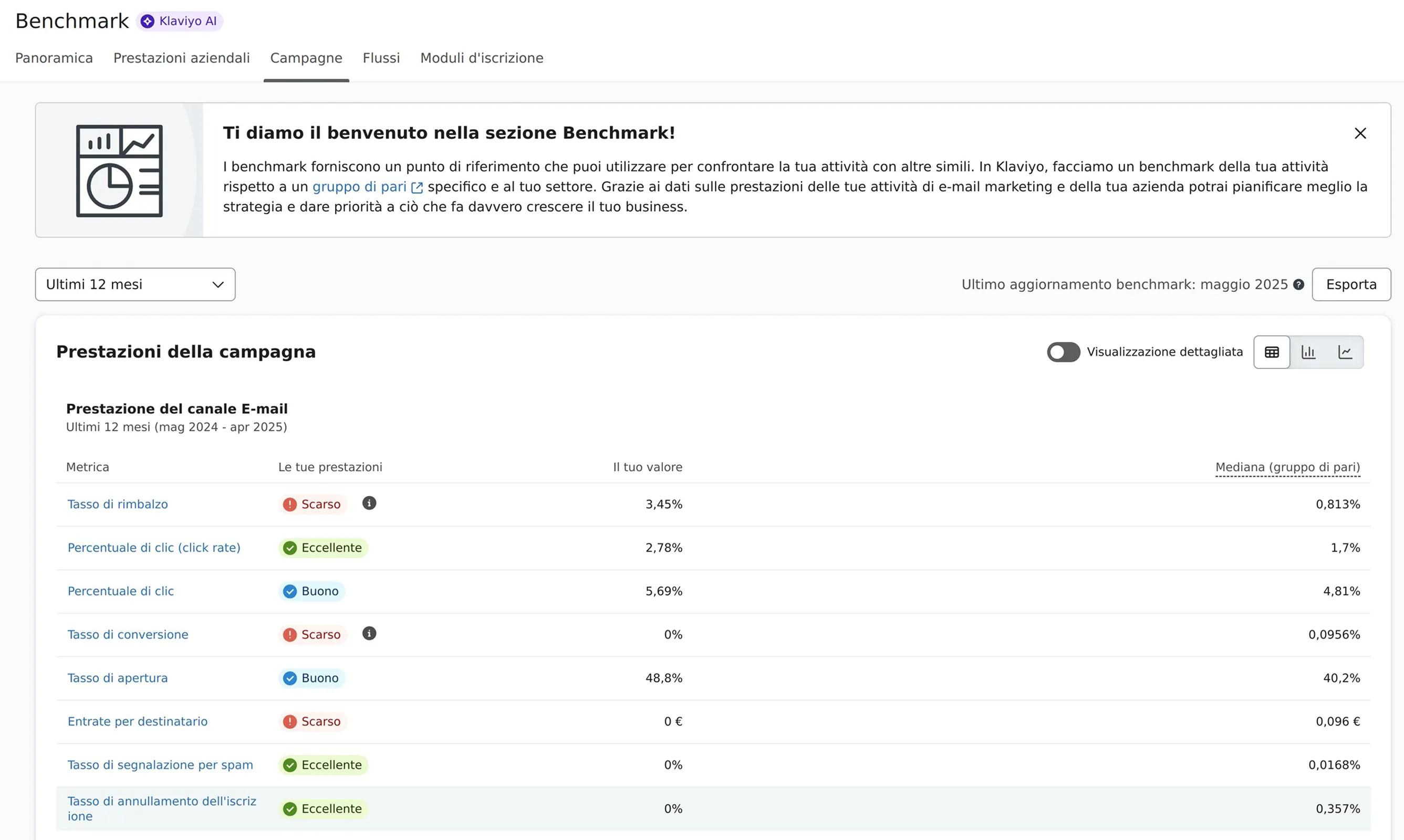
Task: Click the Klaviyo AI badge
Action: [180, 21]
